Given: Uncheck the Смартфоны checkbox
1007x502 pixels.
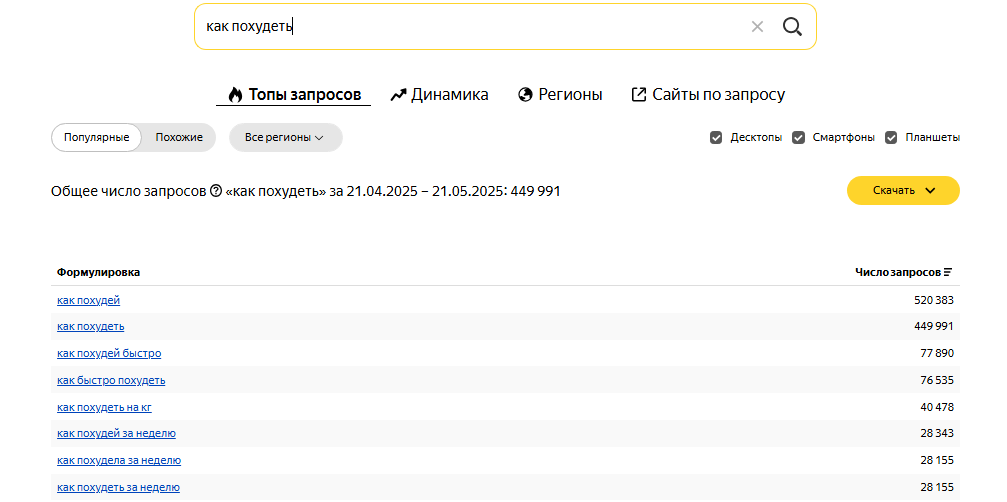Looking at the screenshot, I should point(798,137).
